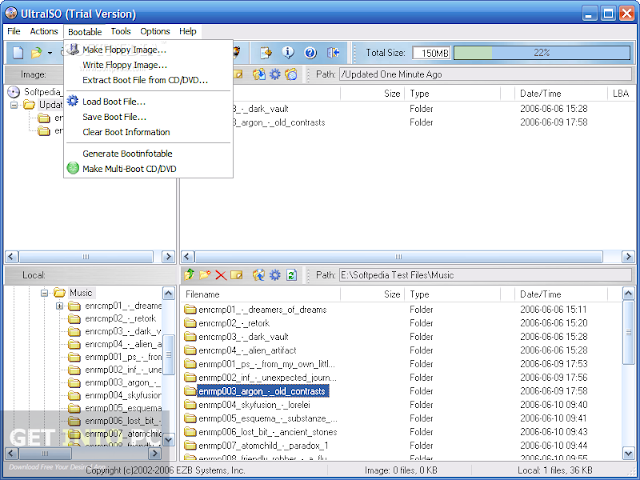Select enrcmp04_-_alien_artifact in the local file list
This screenshot has height=480, width=640.
tap(240, 351)
